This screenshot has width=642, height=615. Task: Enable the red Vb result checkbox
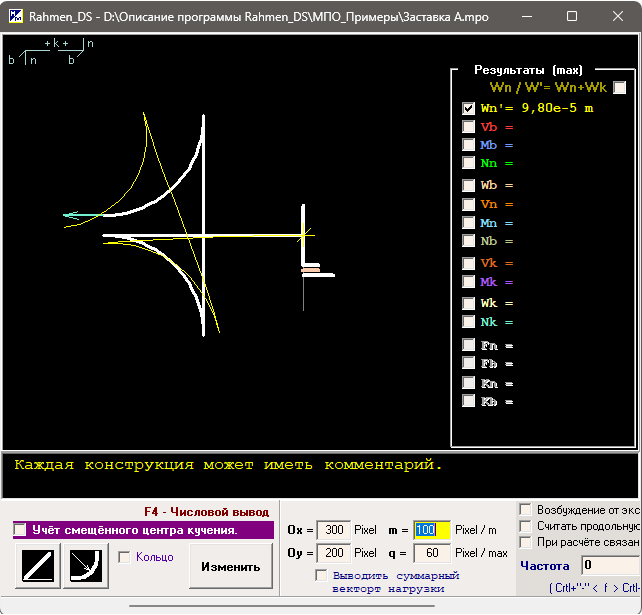pos(468,127)
